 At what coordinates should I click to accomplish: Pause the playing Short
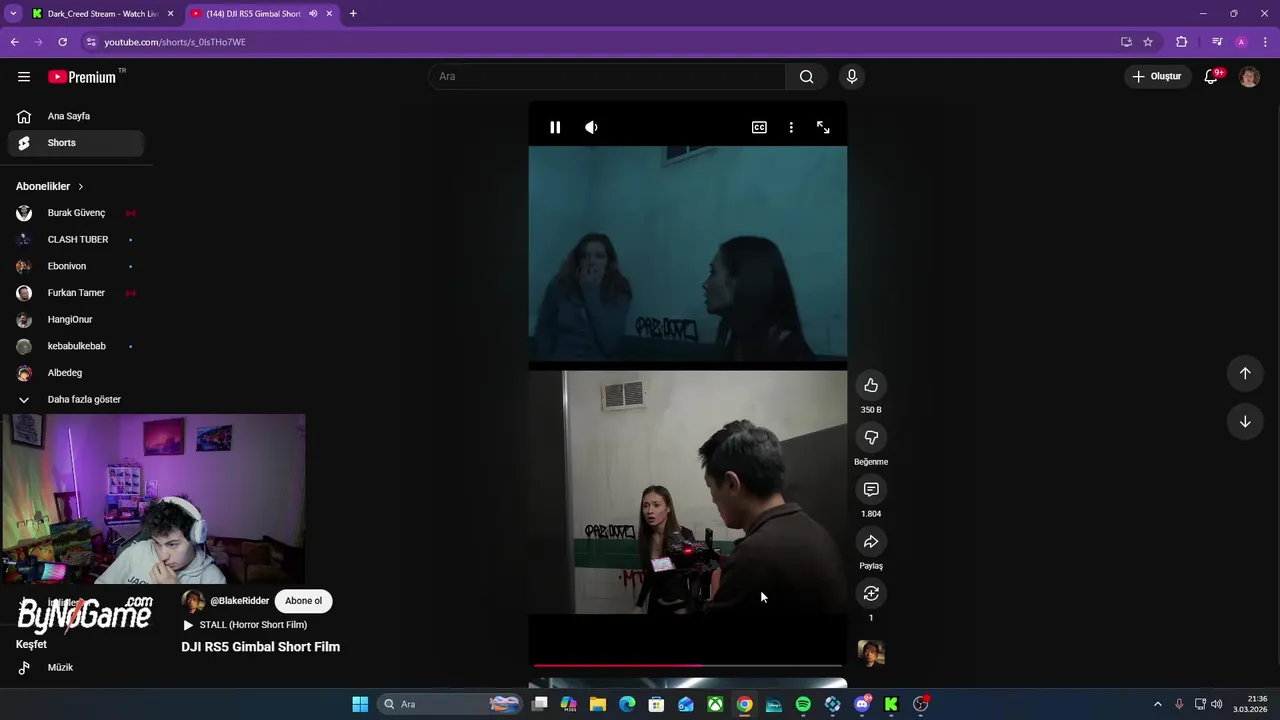[555, 127]
